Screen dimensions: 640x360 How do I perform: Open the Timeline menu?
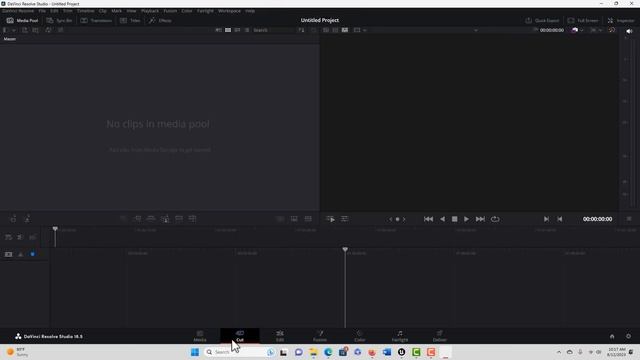(x=85, y=11)
